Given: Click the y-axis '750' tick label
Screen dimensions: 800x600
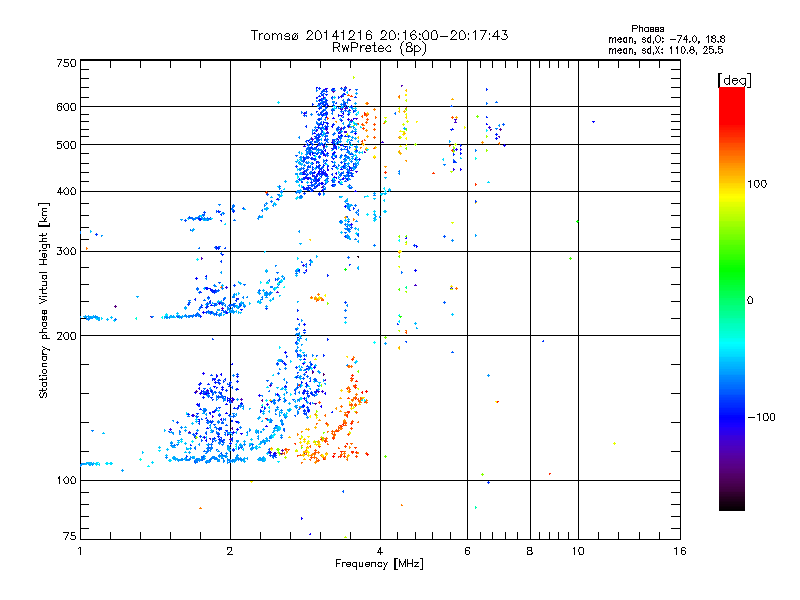Looking at the screenshot, I should [66, 63].
